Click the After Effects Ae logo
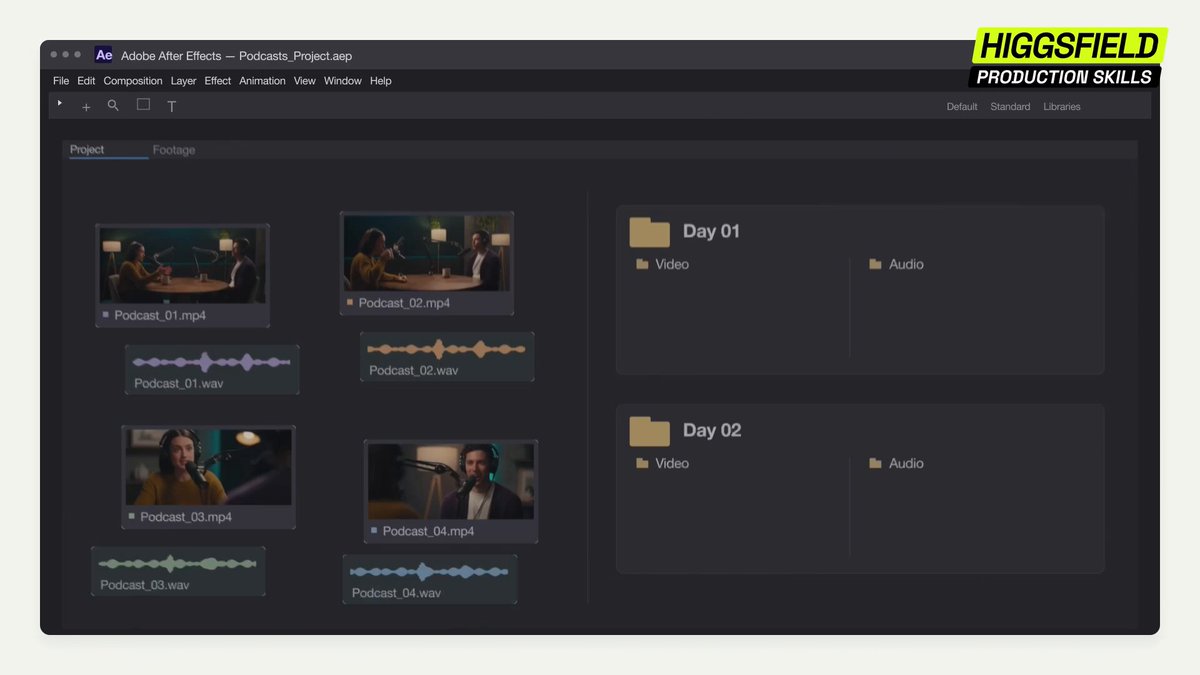 pyautogui.click(x=104, y=55)
